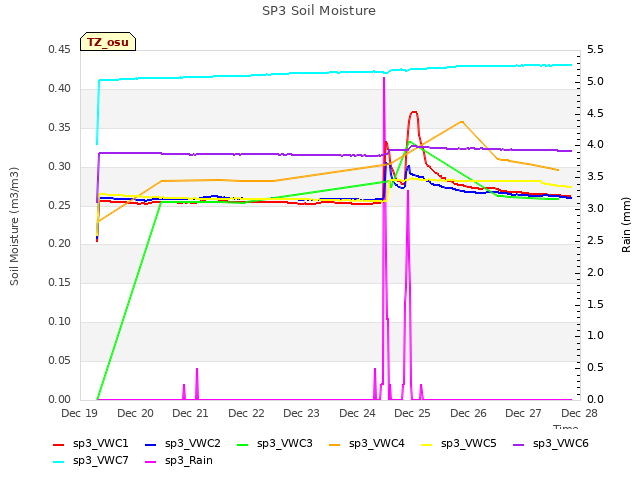
Task: Click the 3.5 rain axis tick label
Action: [595, 177]
